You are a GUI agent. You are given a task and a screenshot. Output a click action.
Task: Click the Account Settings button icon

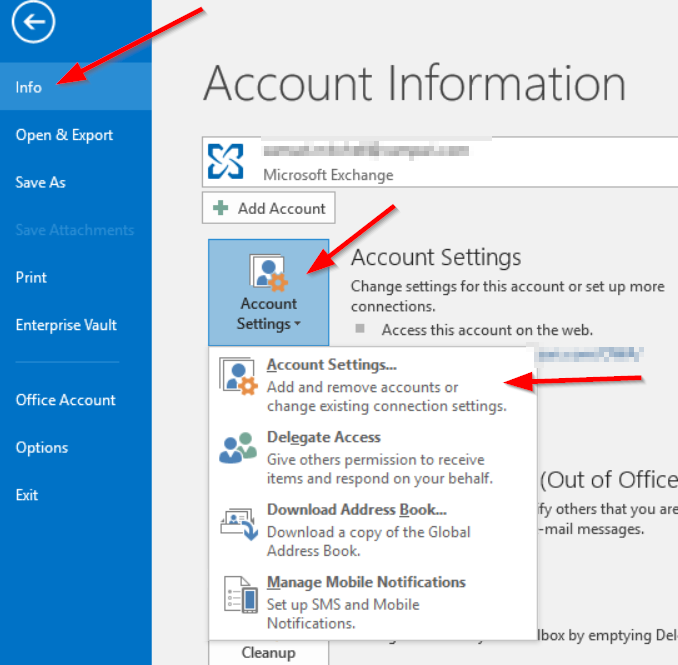tap(269, 272)
